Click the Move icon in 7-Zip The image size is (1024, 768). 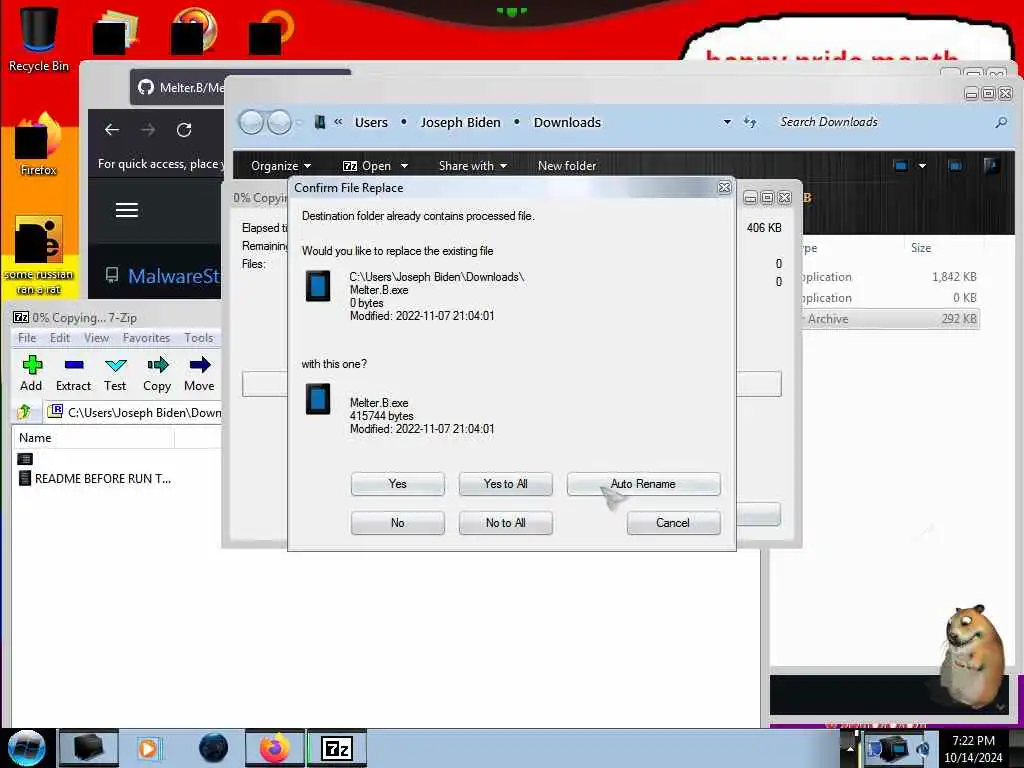[x=199, y=374]
